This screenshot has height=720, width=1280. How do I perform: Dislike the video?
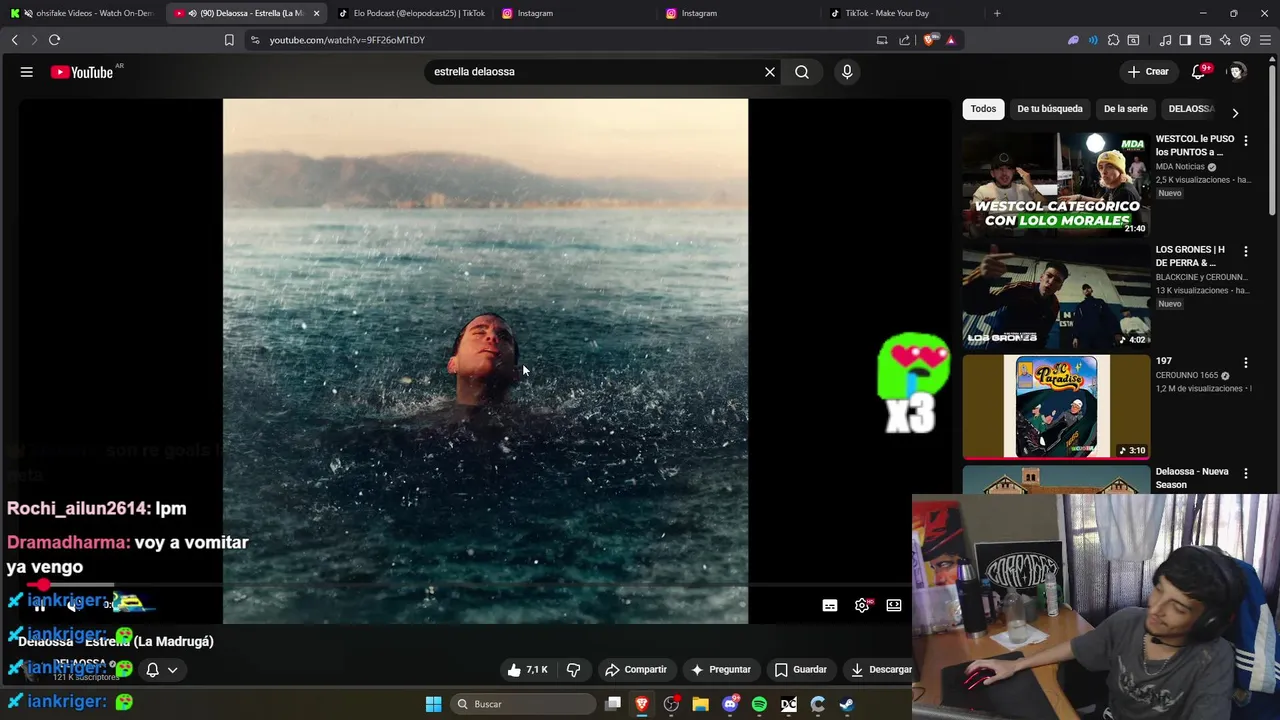574,670
